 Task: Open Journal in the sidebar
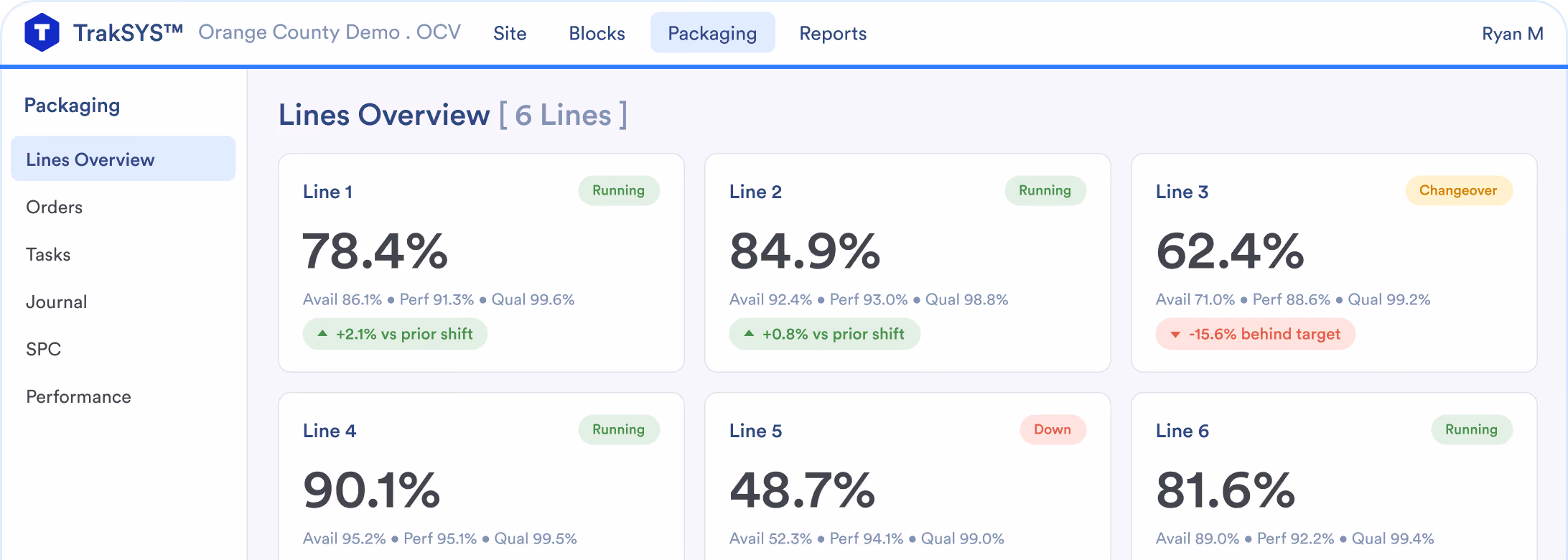[x=56, y=302]
